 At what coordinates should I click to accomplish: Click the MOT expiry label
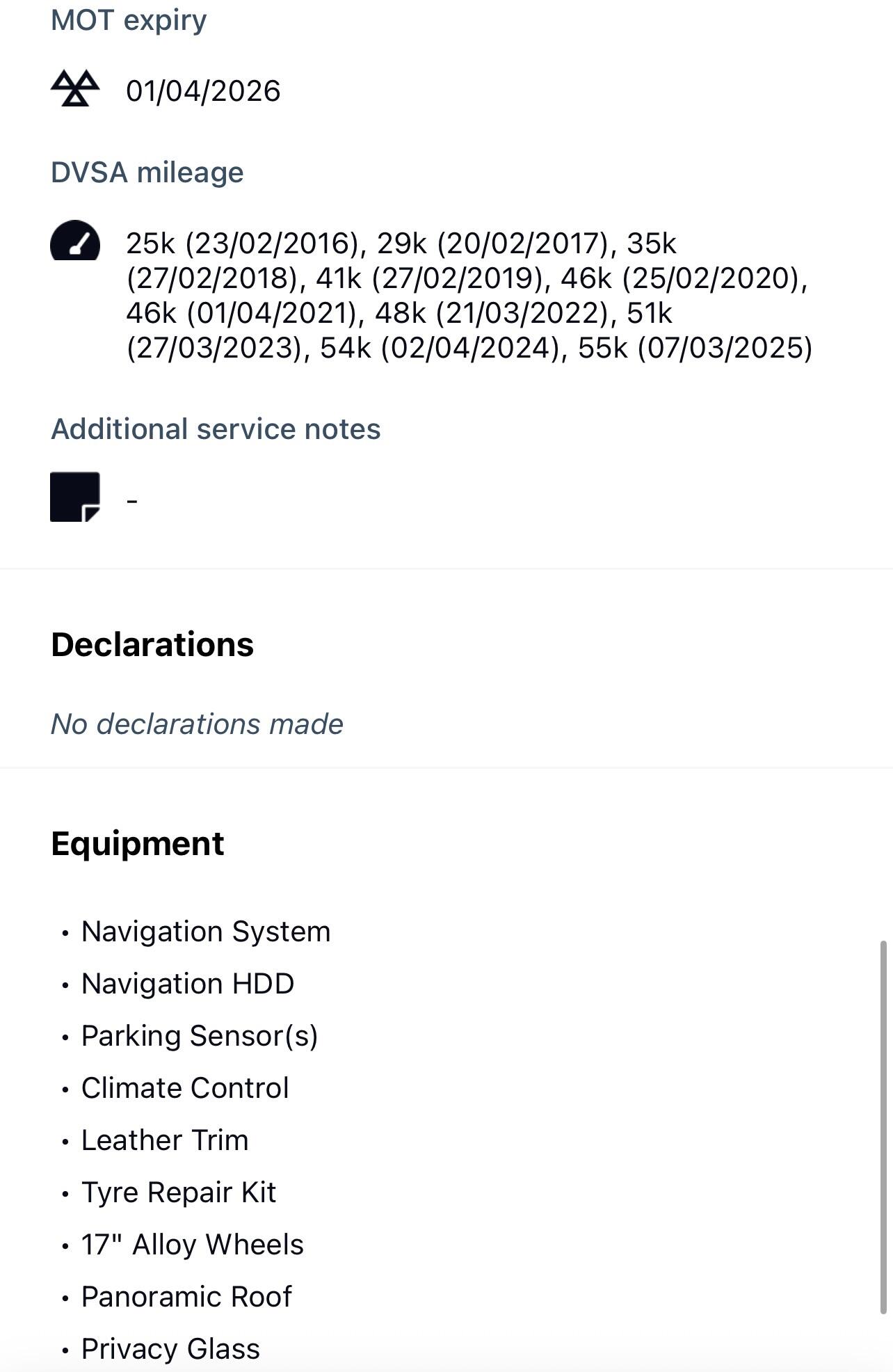pyautogui.click(x=129, y=20)
